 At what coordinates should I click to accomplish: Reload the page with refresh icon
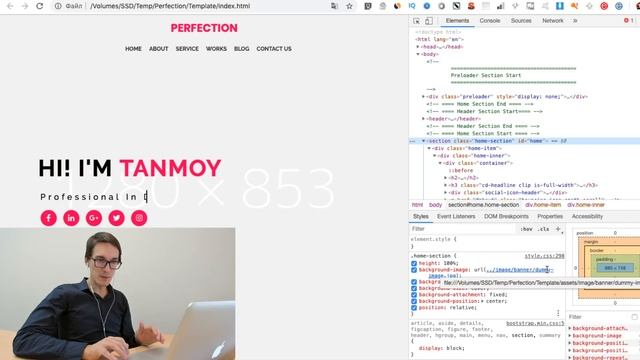[x=40, y=6]
